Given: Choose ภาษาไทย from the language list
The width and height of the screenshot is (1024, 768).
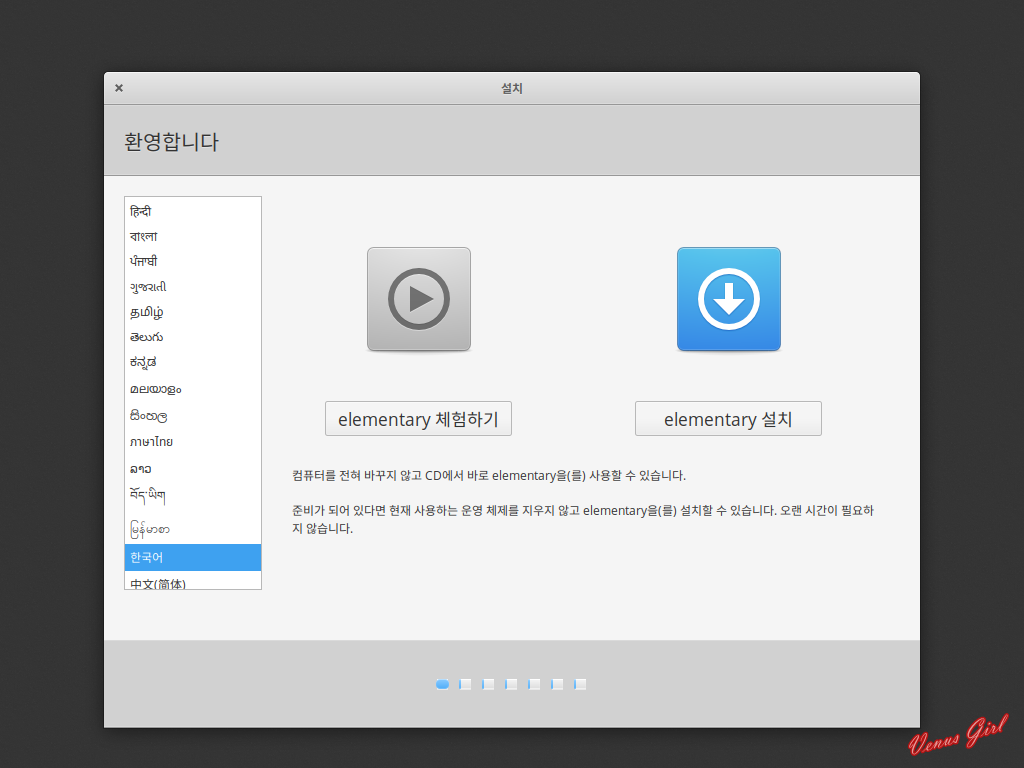Looking at the screenshot, I should [193, 441].
